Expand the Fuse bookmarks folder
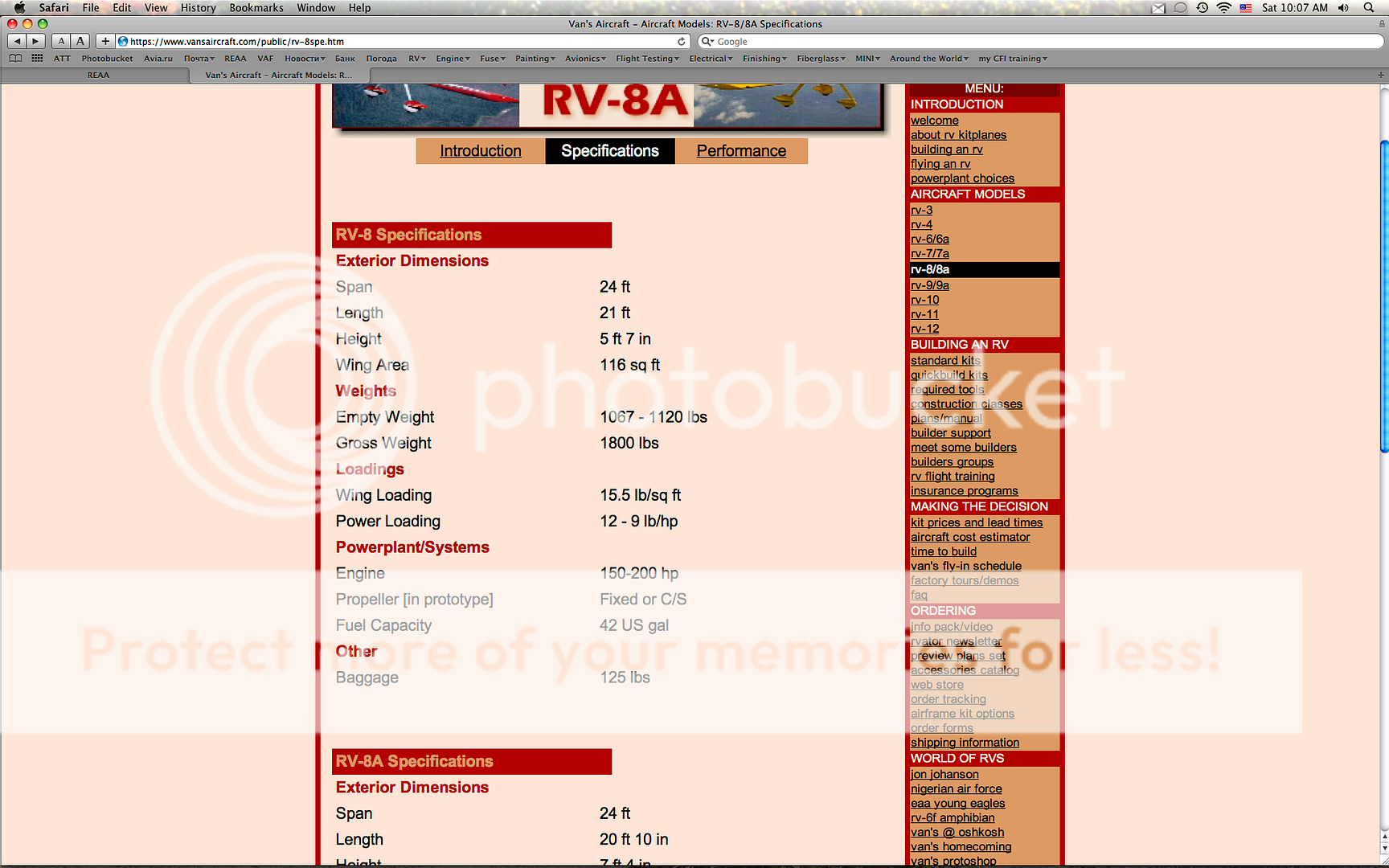The height and width of the screenshot is (868, 1389). pyautogui.click(x=493, y=59)
